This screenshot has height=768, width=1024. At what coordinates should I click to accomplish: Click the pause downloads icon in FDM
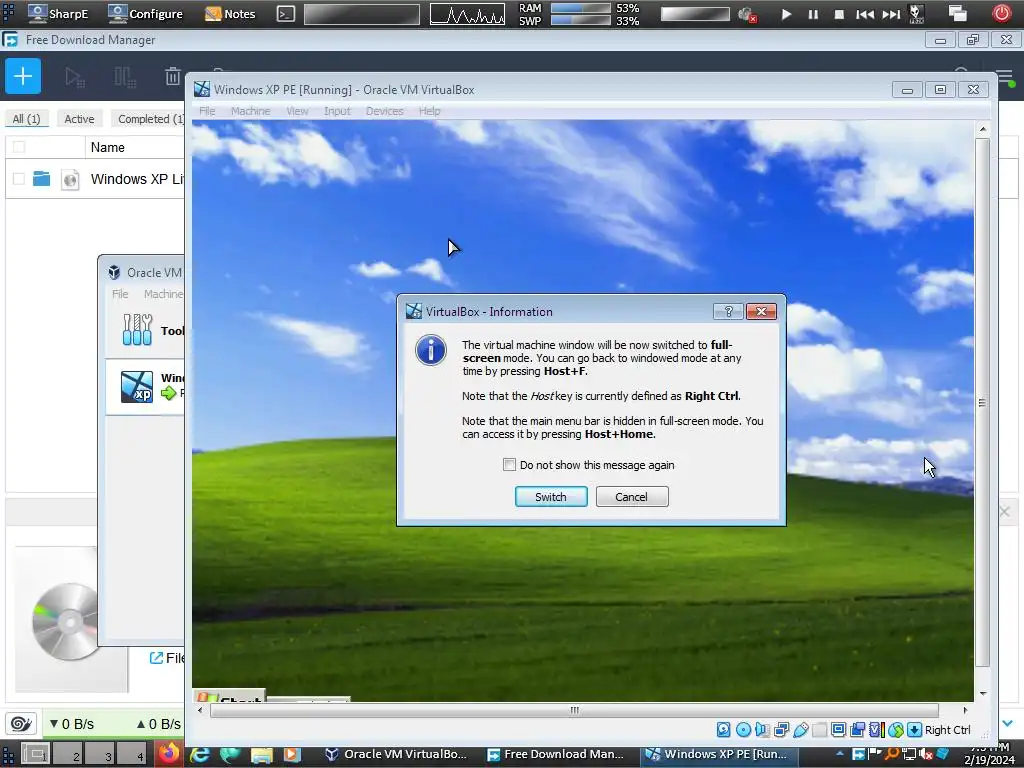tap(124, 77)
